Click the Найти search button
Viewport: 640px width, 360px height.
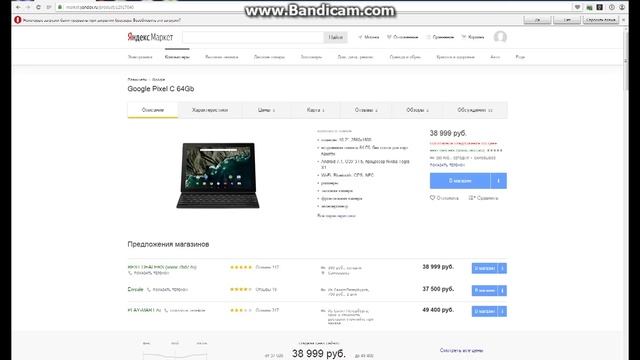click(x=336, y=37)
